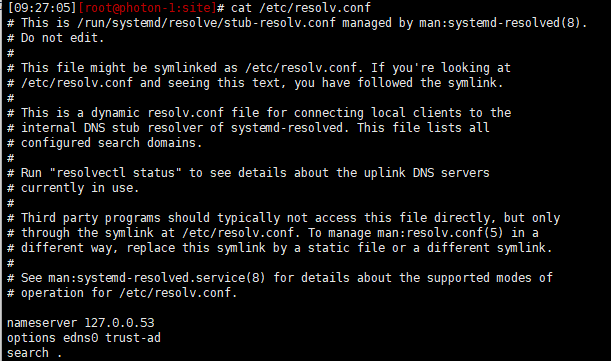Image resolution: width=611 pixels, height=361 pixels.
Task: Click man:systemd-resolved(8) reference text
Action: click(500, 23)
